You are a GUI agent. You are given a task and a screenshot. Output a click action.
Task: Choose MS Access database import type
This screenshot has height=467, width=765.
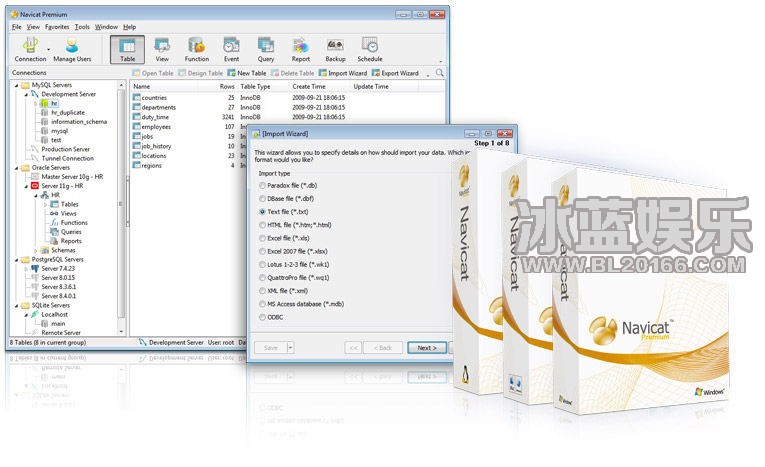click(x=302, y=304)
